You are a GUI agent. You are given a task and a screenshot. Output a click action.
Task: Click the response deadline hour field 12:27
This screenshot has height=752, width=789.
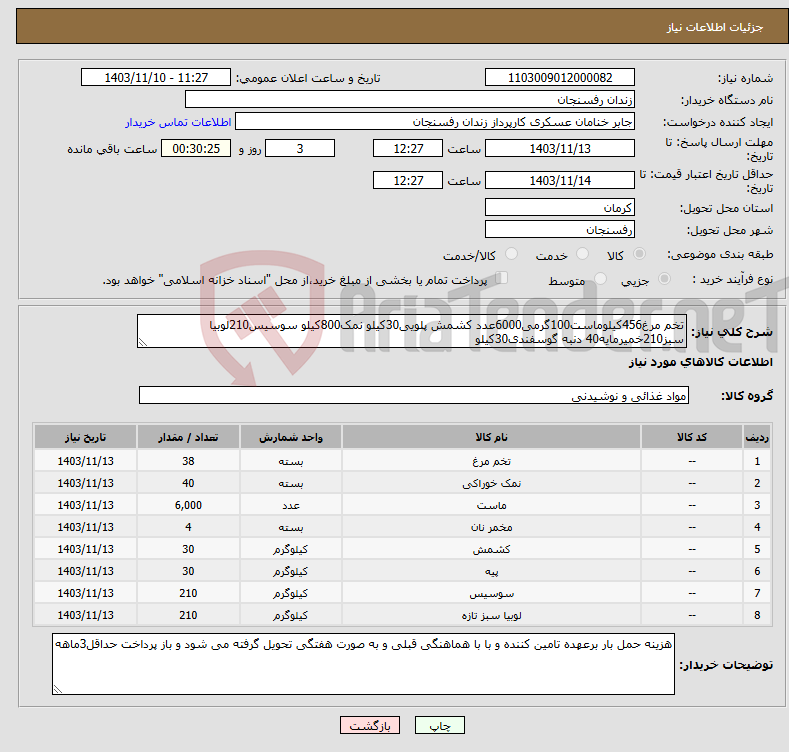coord(408,148)
